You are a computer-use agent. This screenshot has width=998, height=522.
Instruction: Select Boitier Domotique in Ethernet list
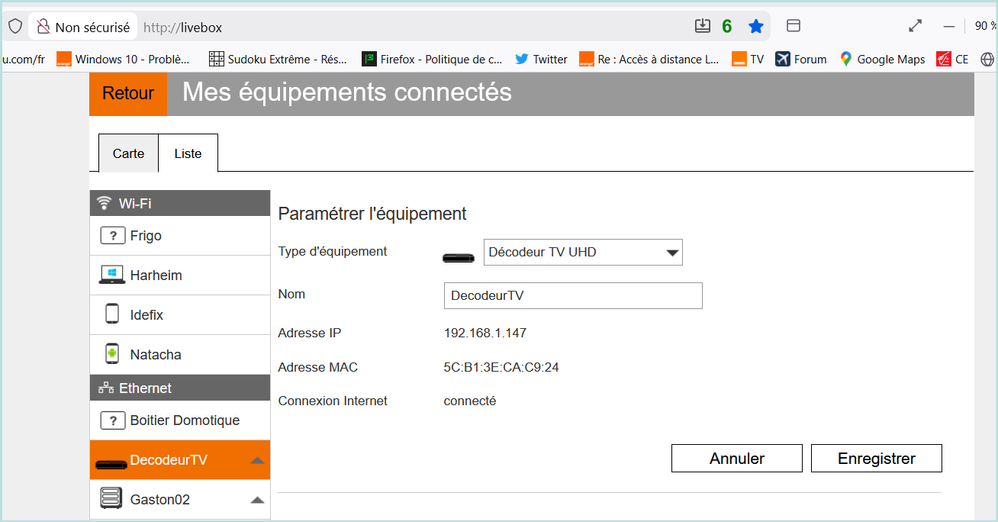click(x=184, y=421)
